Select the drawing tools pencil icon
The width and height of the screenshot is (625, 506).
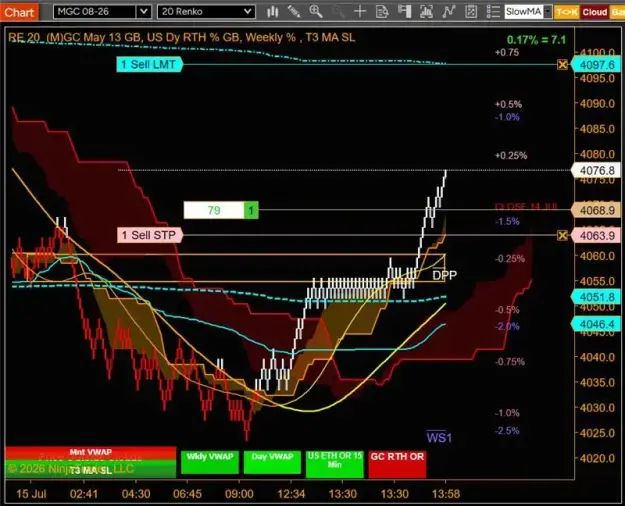click(294, 12)
